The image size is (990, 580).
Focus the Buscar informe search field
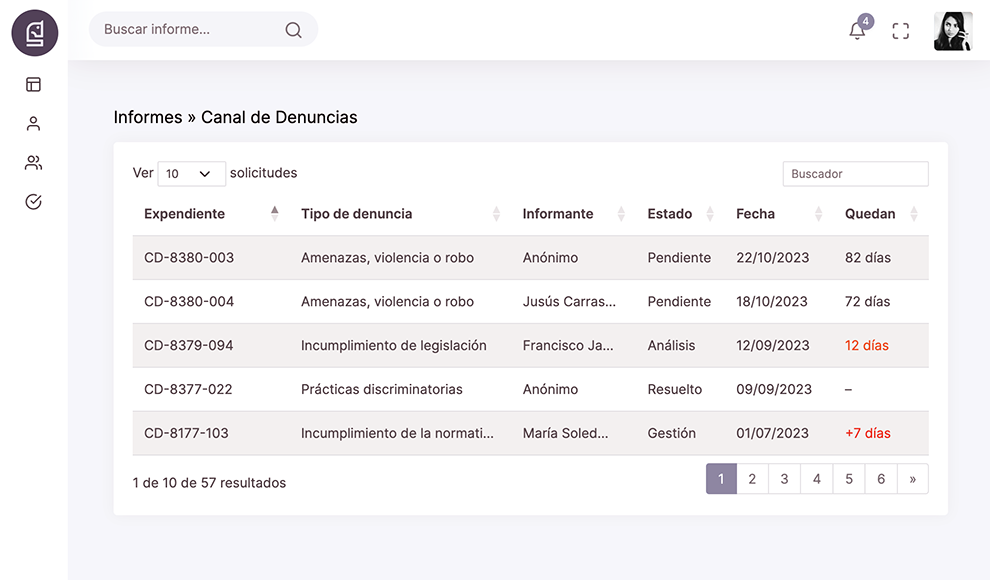coord(190,30)
